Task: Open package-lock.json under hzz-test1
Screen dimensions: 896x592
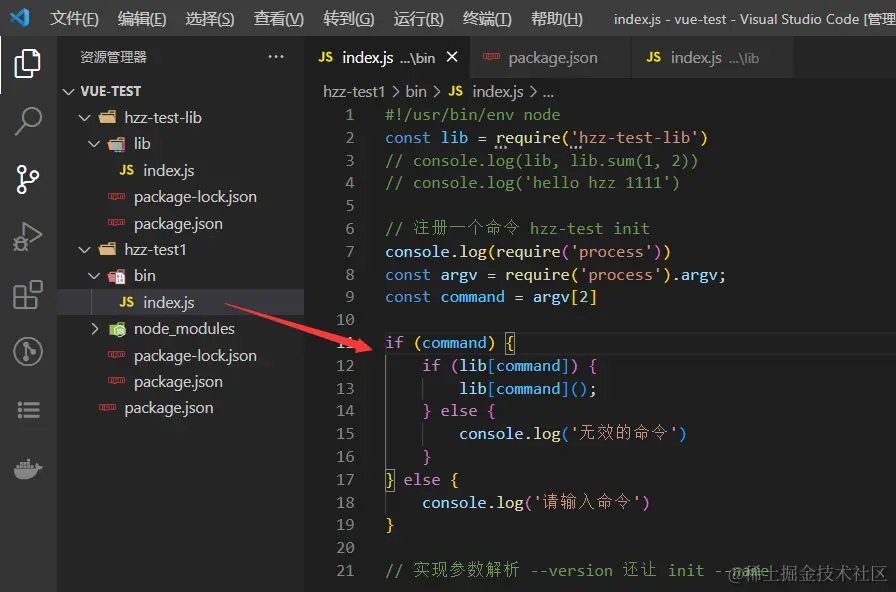Action: click(x=195, y=355)
